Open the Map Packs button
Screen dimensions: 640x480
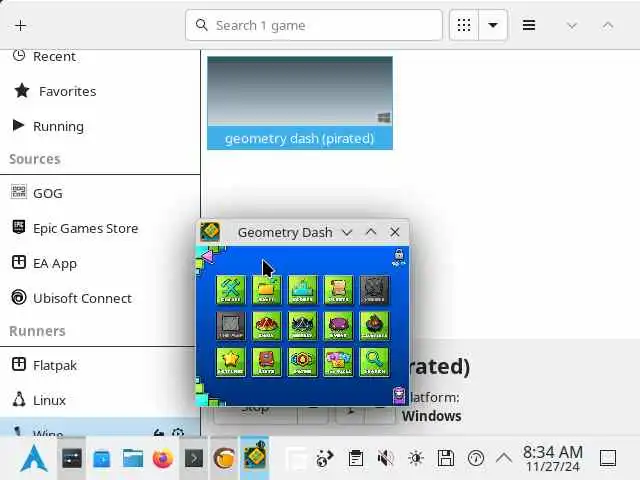pyautogui.click(x=338, y=362)
